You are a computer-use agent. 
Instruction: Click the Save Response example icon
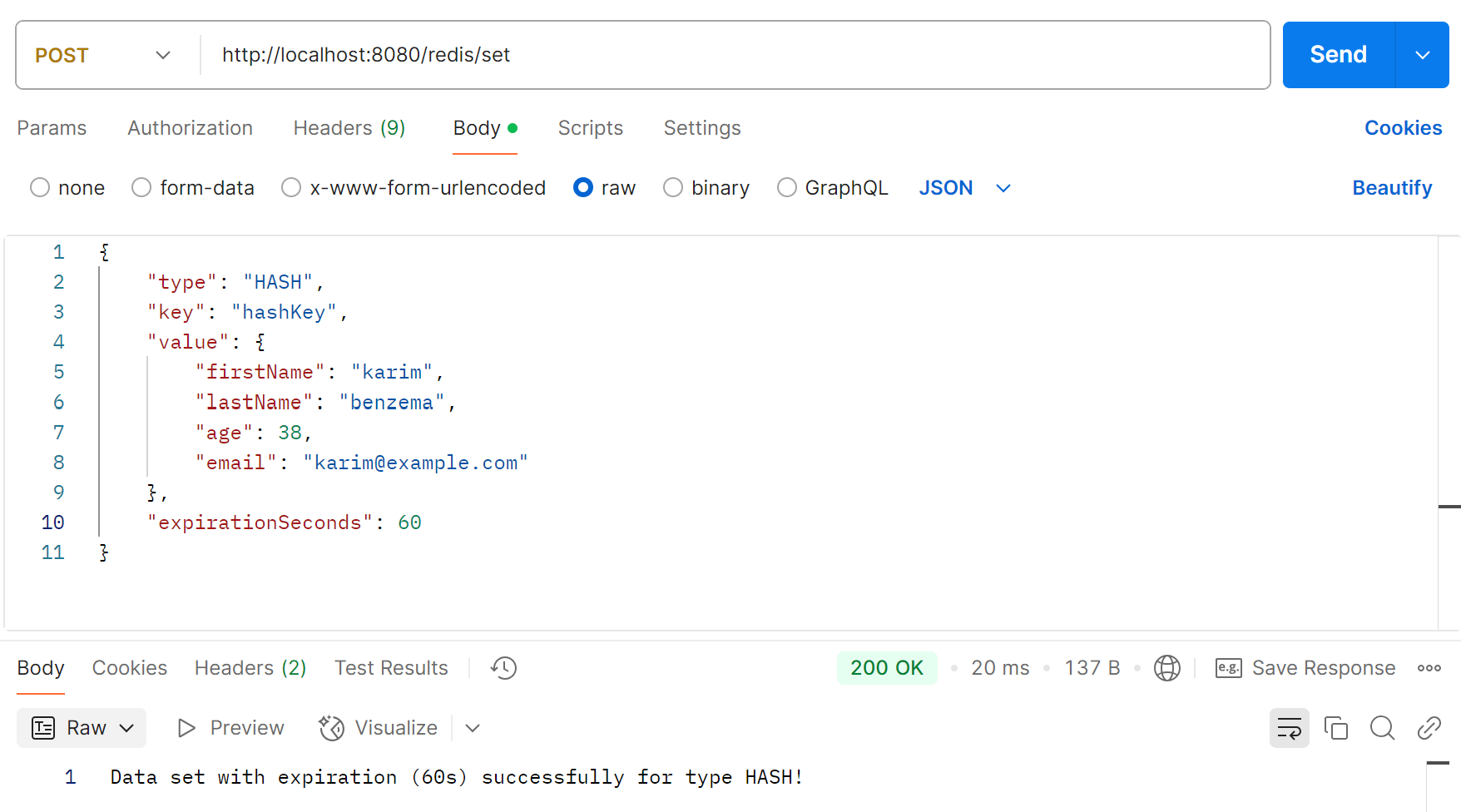pyautogui.click(x=1228, y=668)
